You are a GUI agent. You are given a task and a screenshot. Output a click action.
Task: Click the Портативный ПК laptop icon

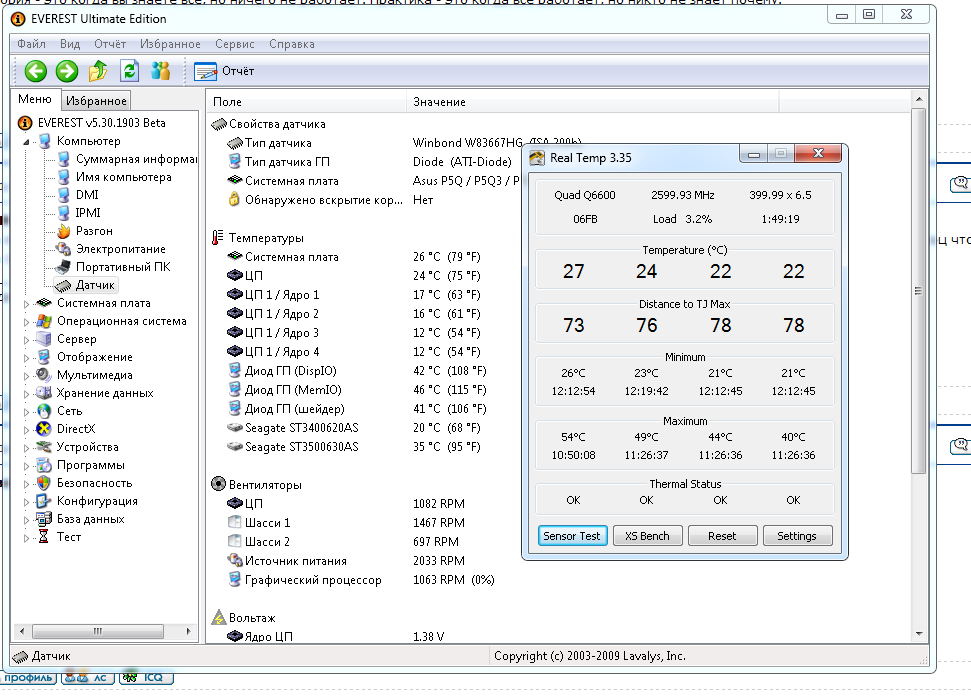coord(63,267)
